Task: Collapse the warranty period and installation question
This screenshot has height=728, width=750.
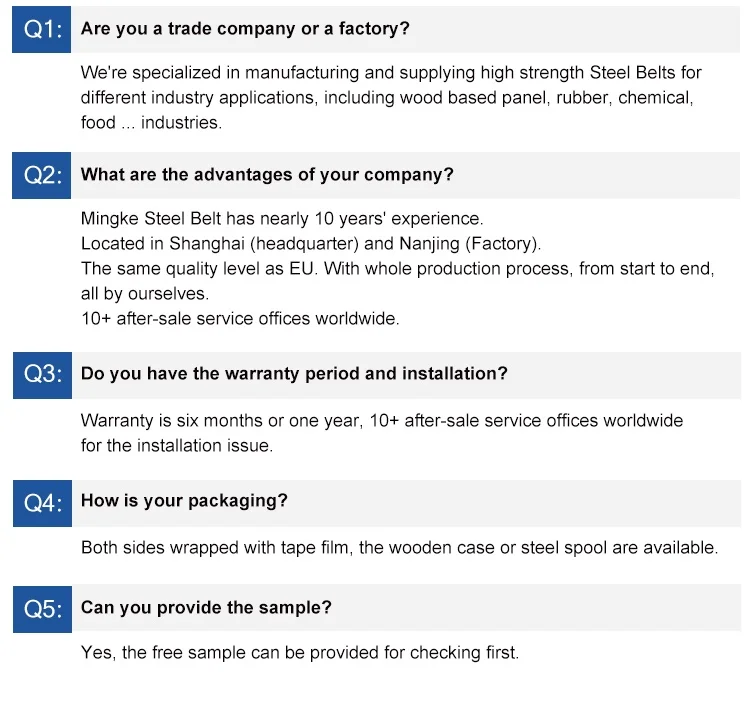Action: click(294, 374)
